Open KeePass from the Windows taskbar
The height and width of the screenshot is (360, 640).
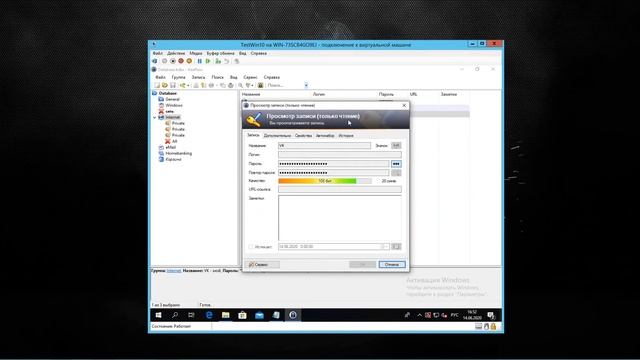coord(293,315)
